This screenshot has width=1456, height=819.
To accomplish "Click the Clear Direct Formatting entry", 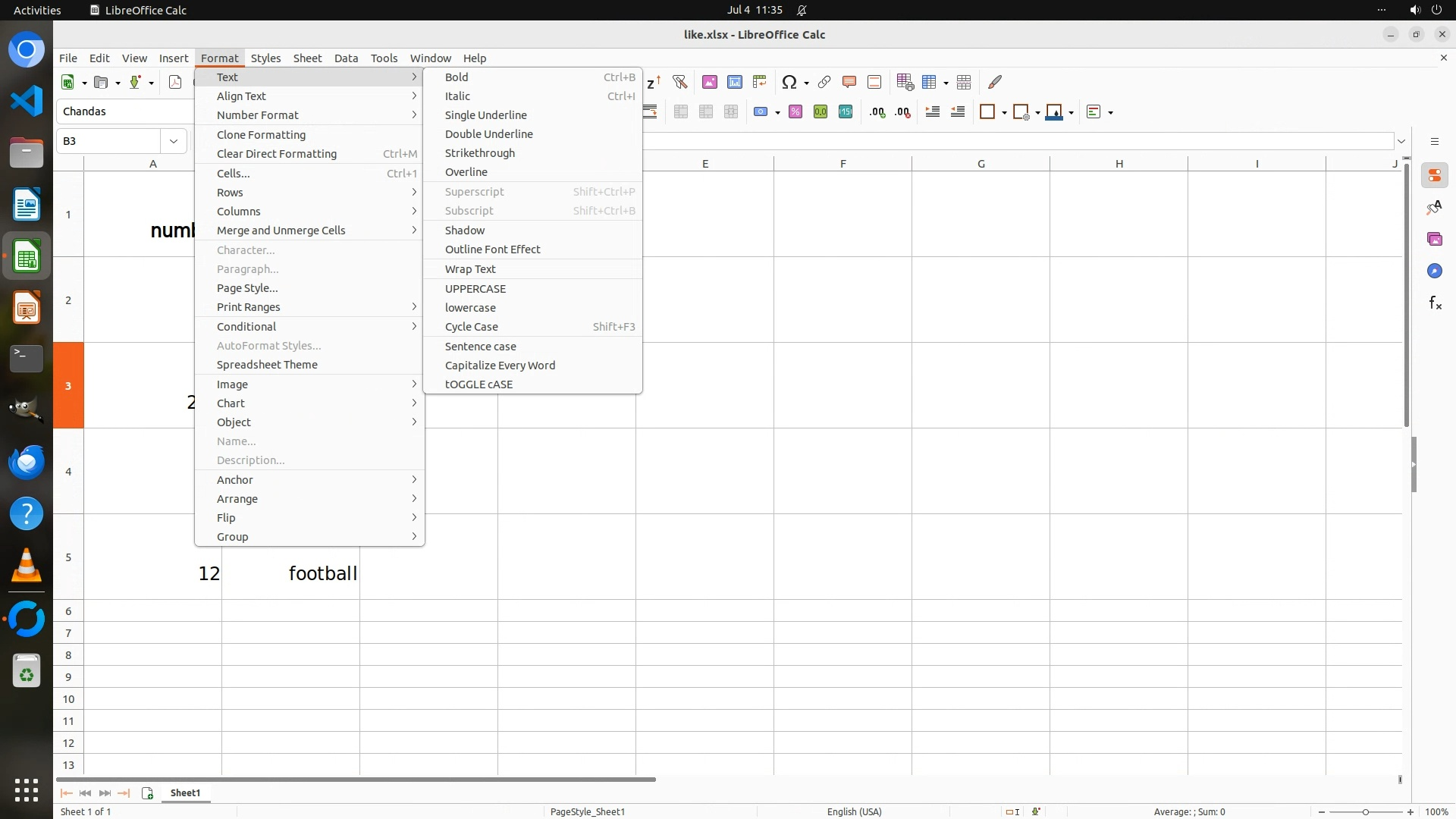I will point(277,154).
